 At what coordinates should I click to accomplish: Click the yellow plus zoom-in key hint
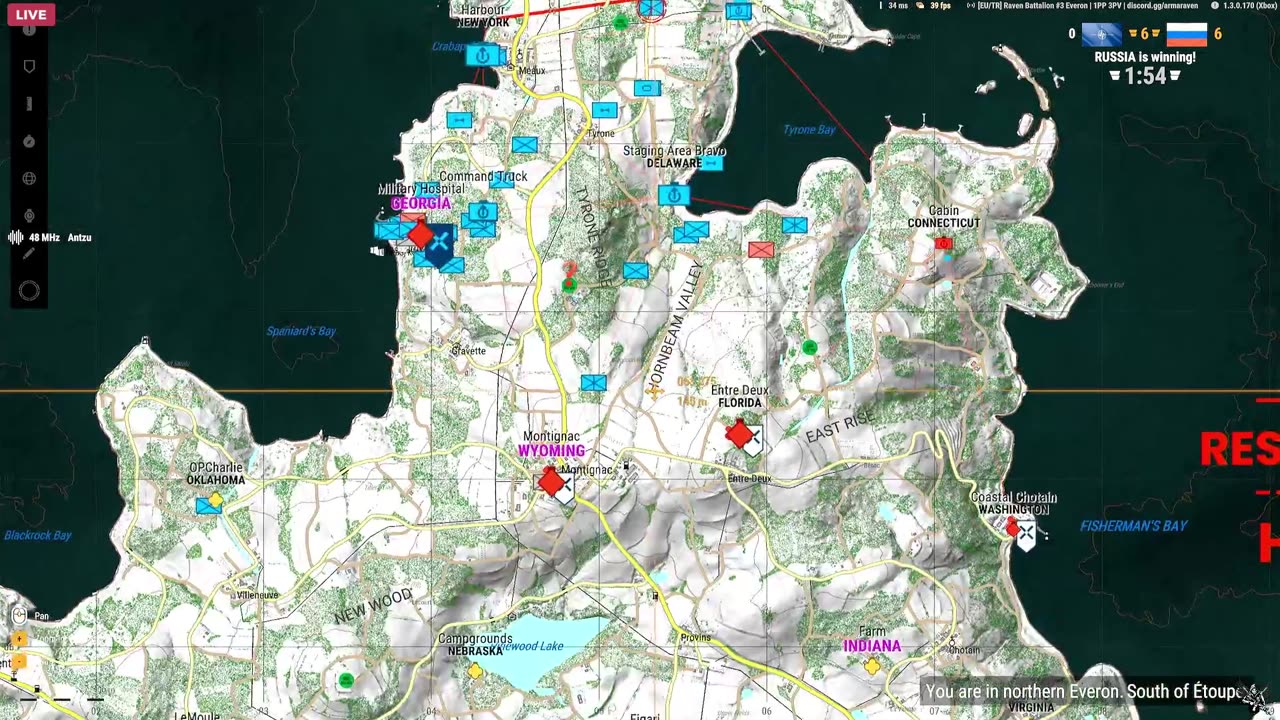(x=19, y=638)
